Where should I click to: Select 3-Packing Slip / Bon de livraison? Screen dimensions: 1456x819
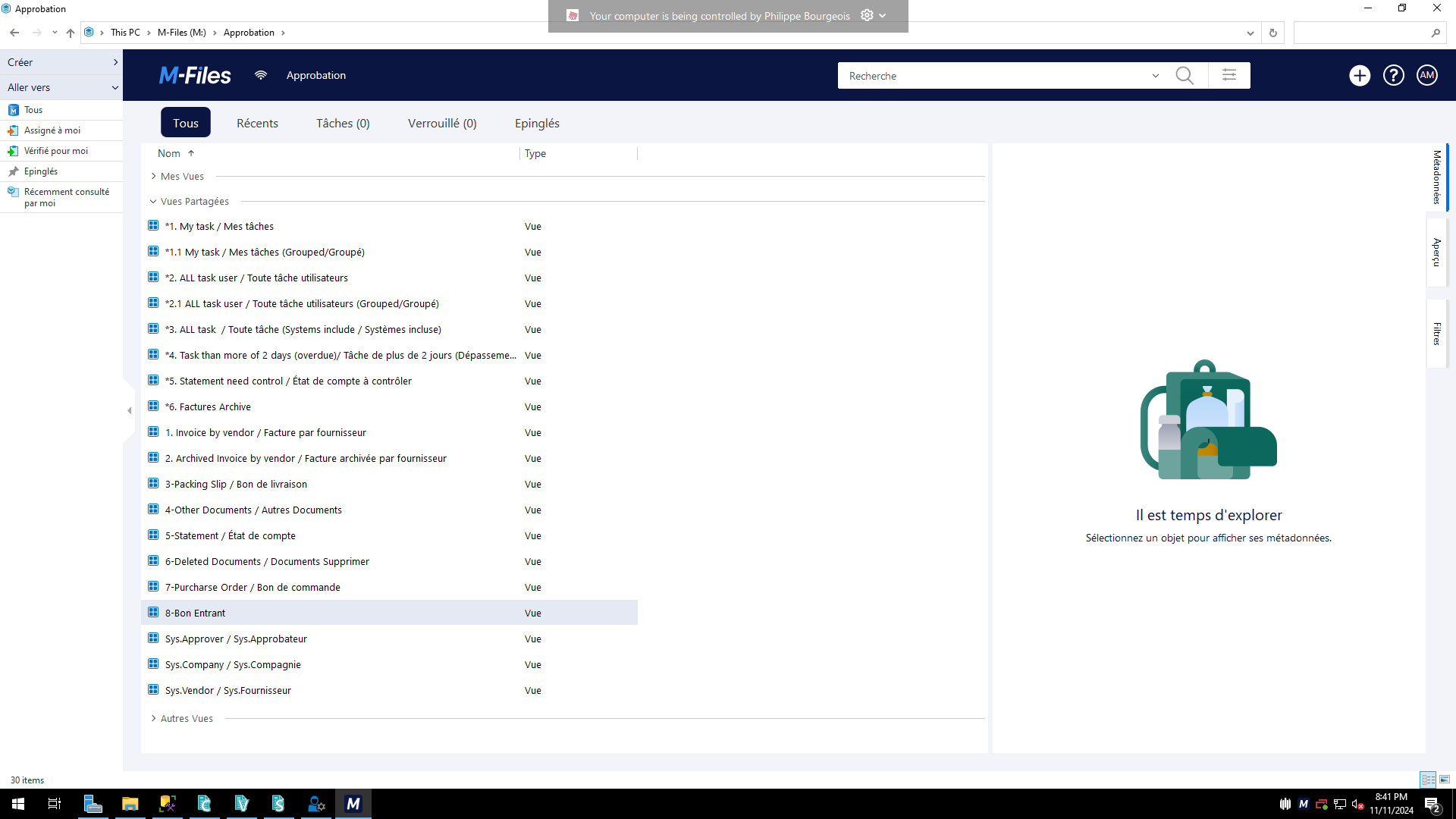tap(389, 484)
